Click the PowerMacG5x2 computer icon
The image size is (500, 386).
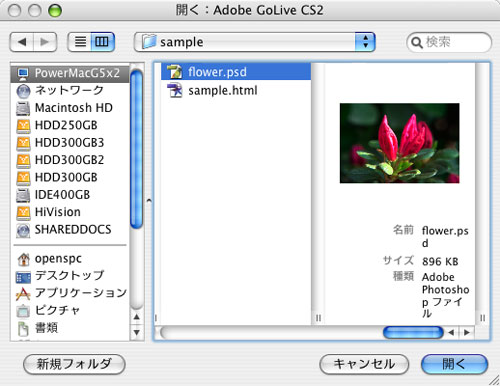point(23,74)
